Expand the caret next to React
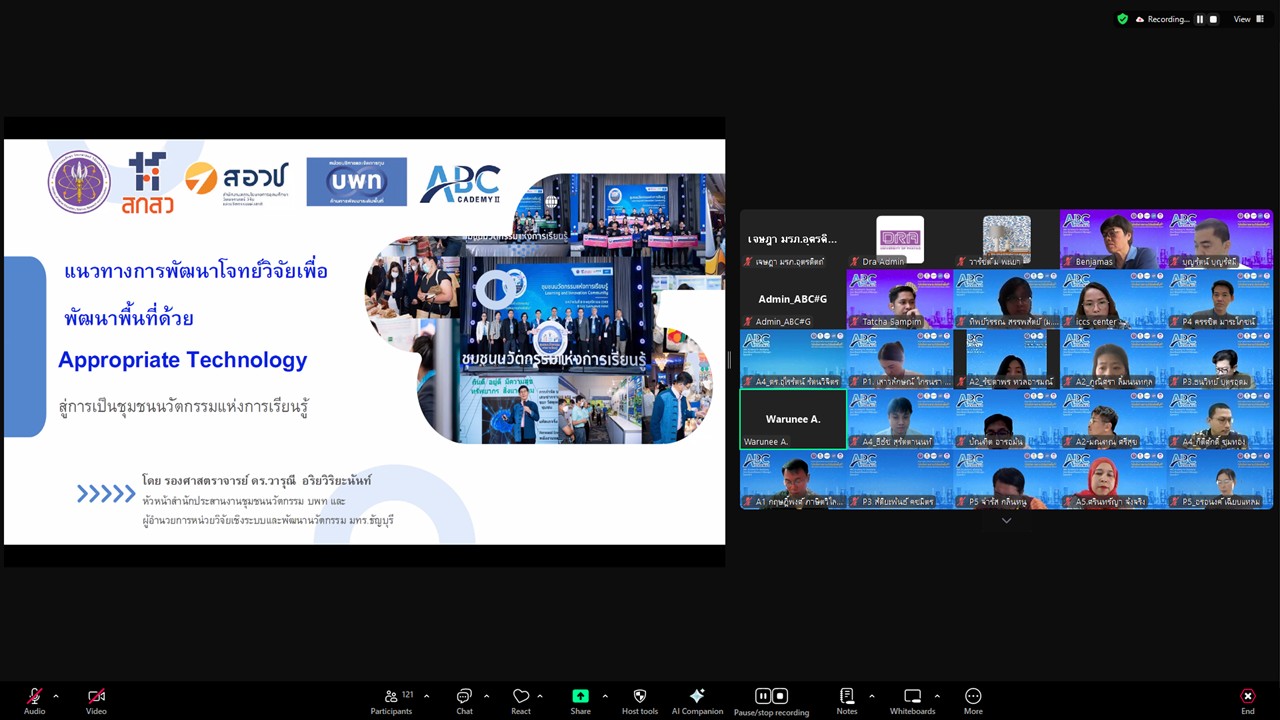Image resolution: width=1280 pixels, height=720 pixels. point(540,696)
